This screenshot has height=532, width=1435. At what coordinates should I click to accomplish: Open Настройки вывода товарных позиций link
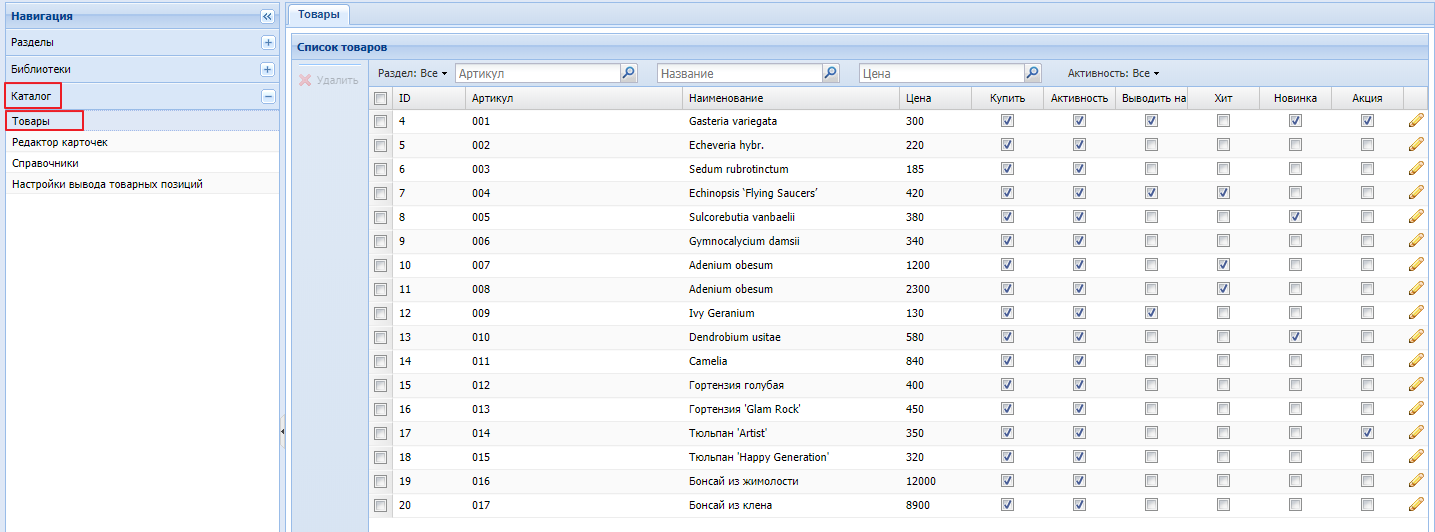click(108, 184)
